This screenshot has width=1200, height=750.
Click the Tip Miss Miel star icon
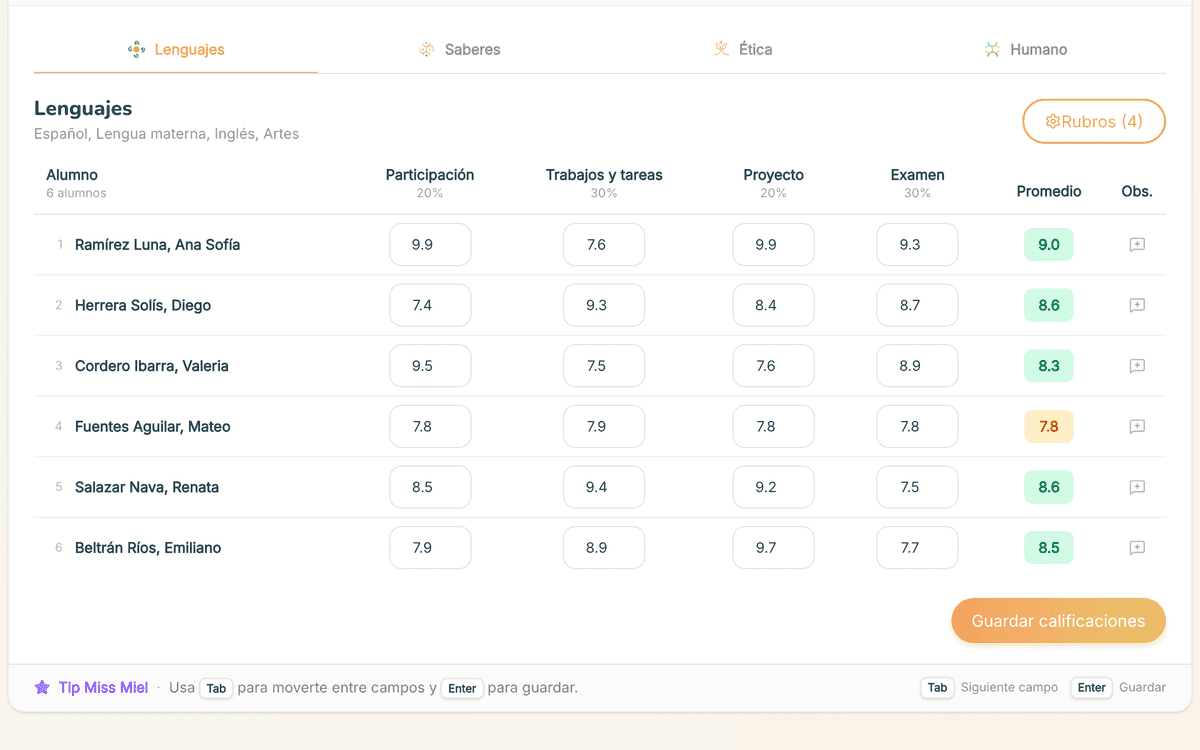tap(42, 688)
